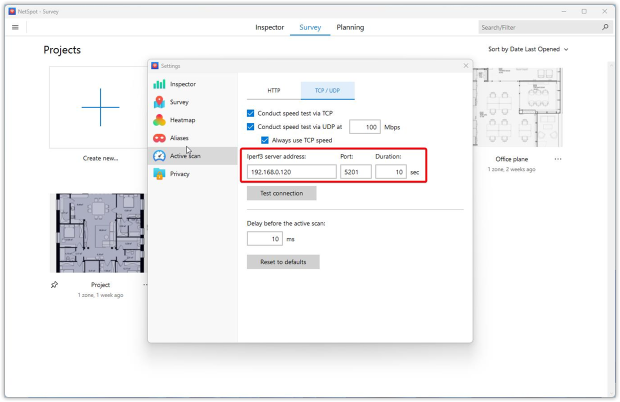Click the Office plane project name

coord(512,159)
